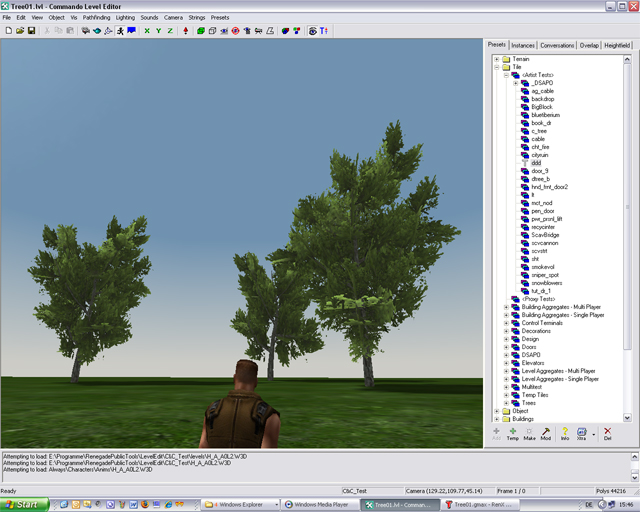This screenshot has height=512, width=640.
Task: Click the Mod hammer icon
Action: [547, 433]
